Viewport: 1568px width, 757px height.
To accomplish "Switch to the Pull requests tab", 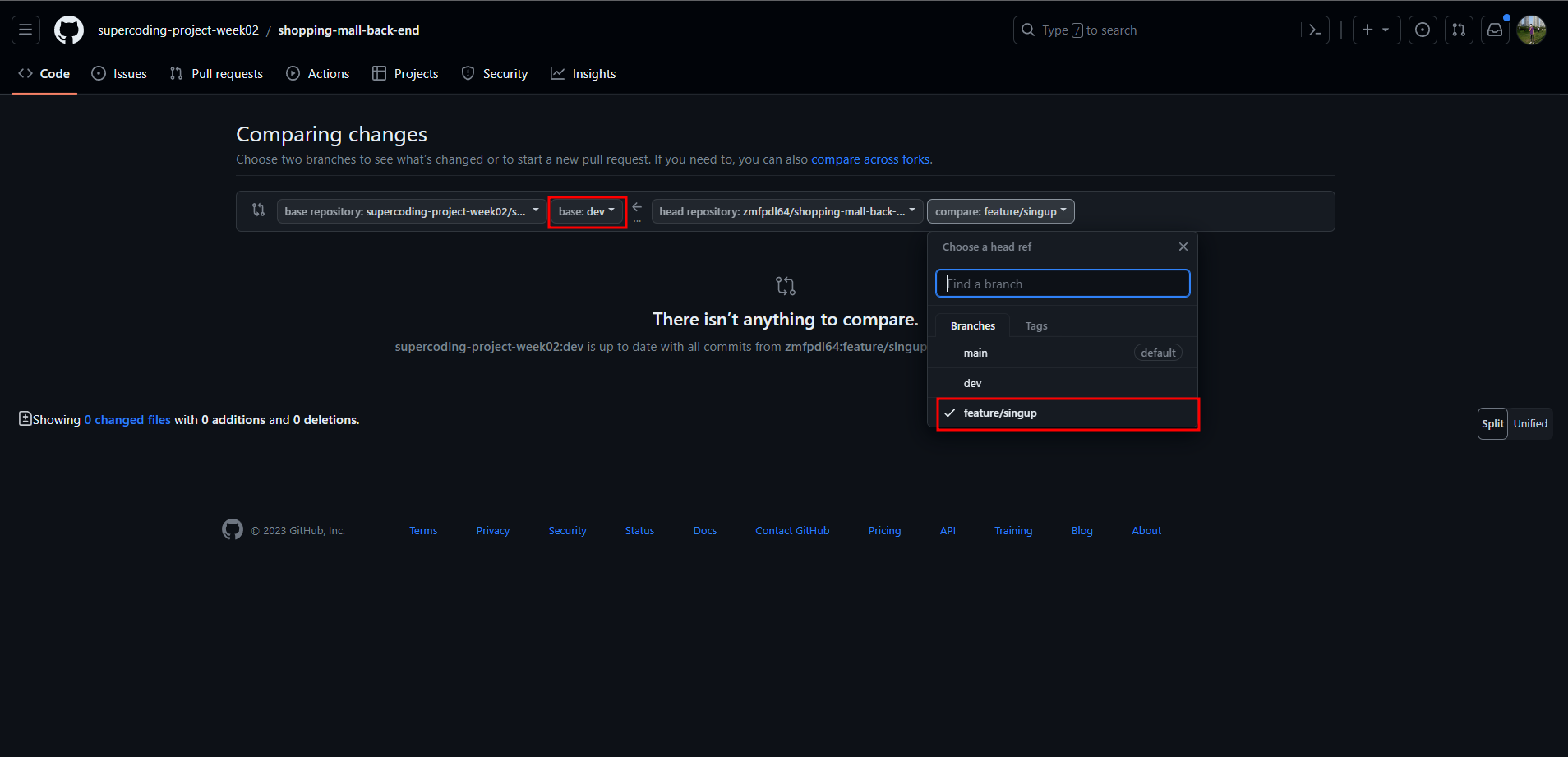I will click(216, 74).
